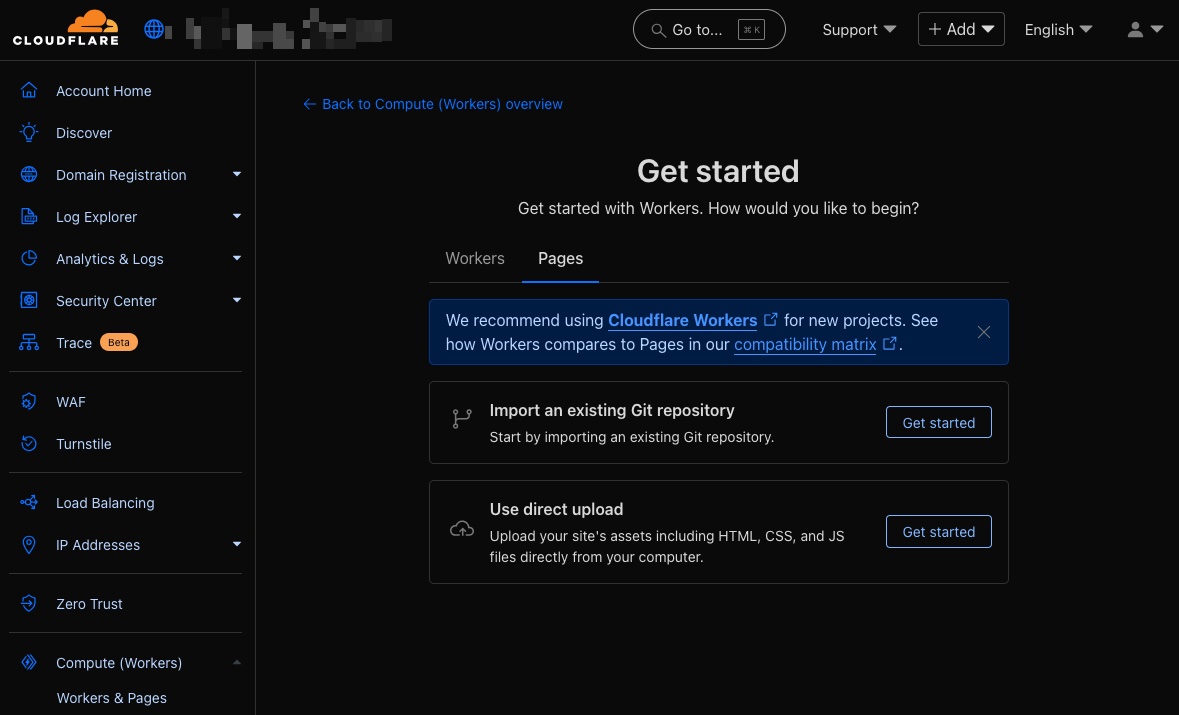This screenshot has width=1179, height=715.
Task: Click the Domain Registration globe icon
Action: click(29, 174)
